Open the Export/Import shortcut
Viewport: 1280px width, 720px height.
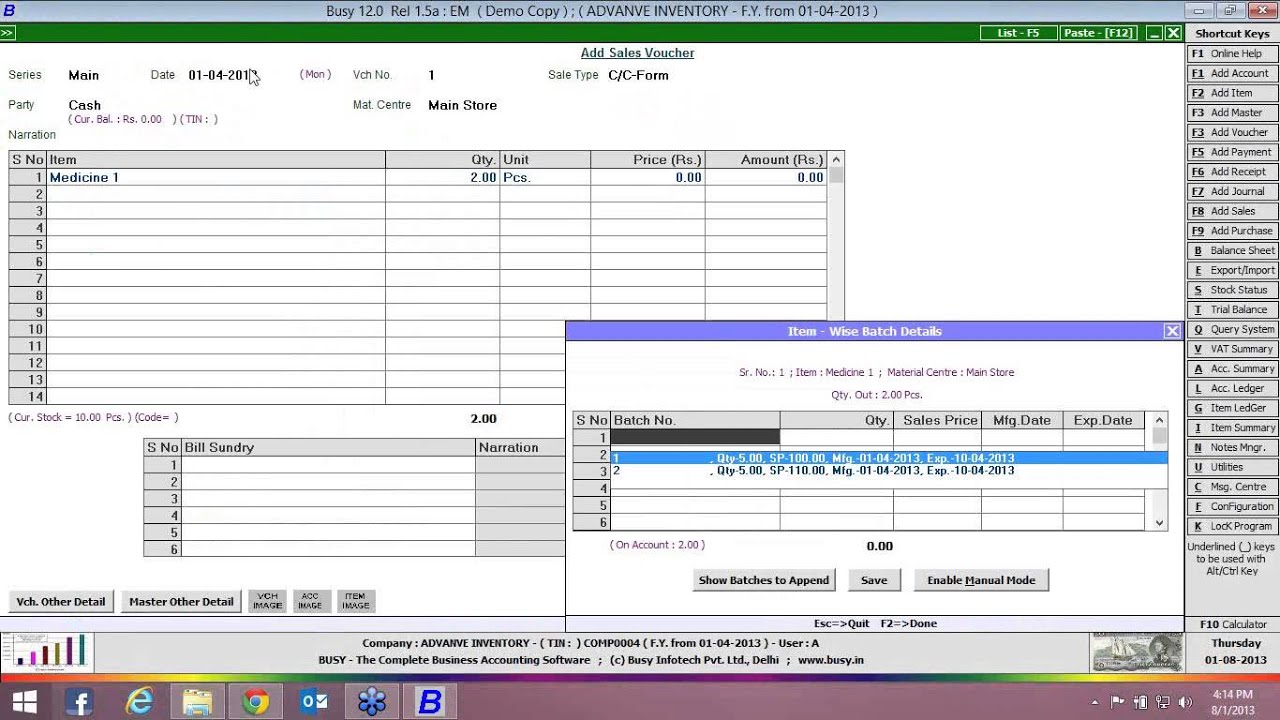coord(1232,270)
